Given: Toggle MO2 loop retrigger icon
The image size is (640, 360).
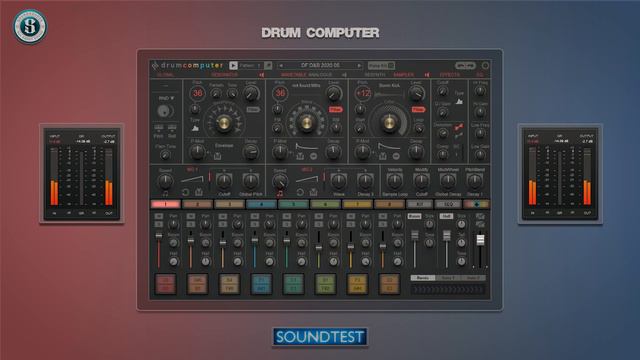Looking at the screenshot, I should click(x=300, y=192).
